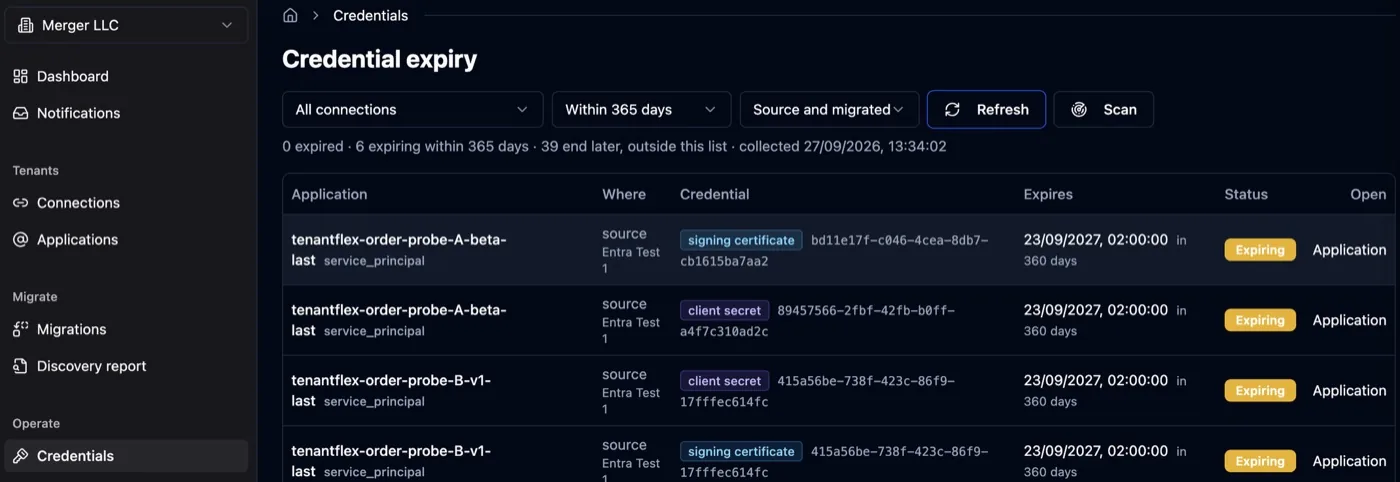This screenshot has width=1400, height=482.
Task: Select Credentials in the sidebar
Action: [x=126, y=456]
